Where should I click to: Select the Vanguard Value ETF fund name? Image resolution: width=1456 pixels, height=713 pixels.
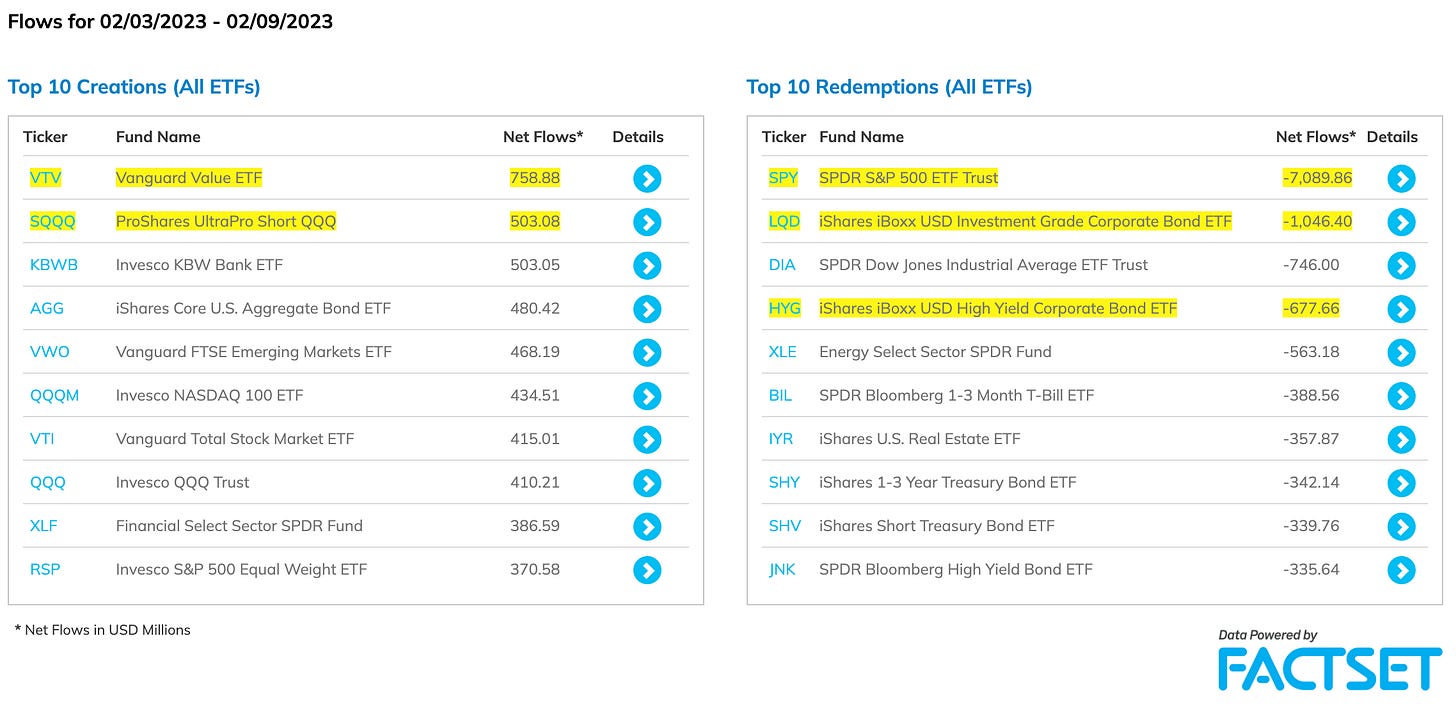tap(189, 178)
